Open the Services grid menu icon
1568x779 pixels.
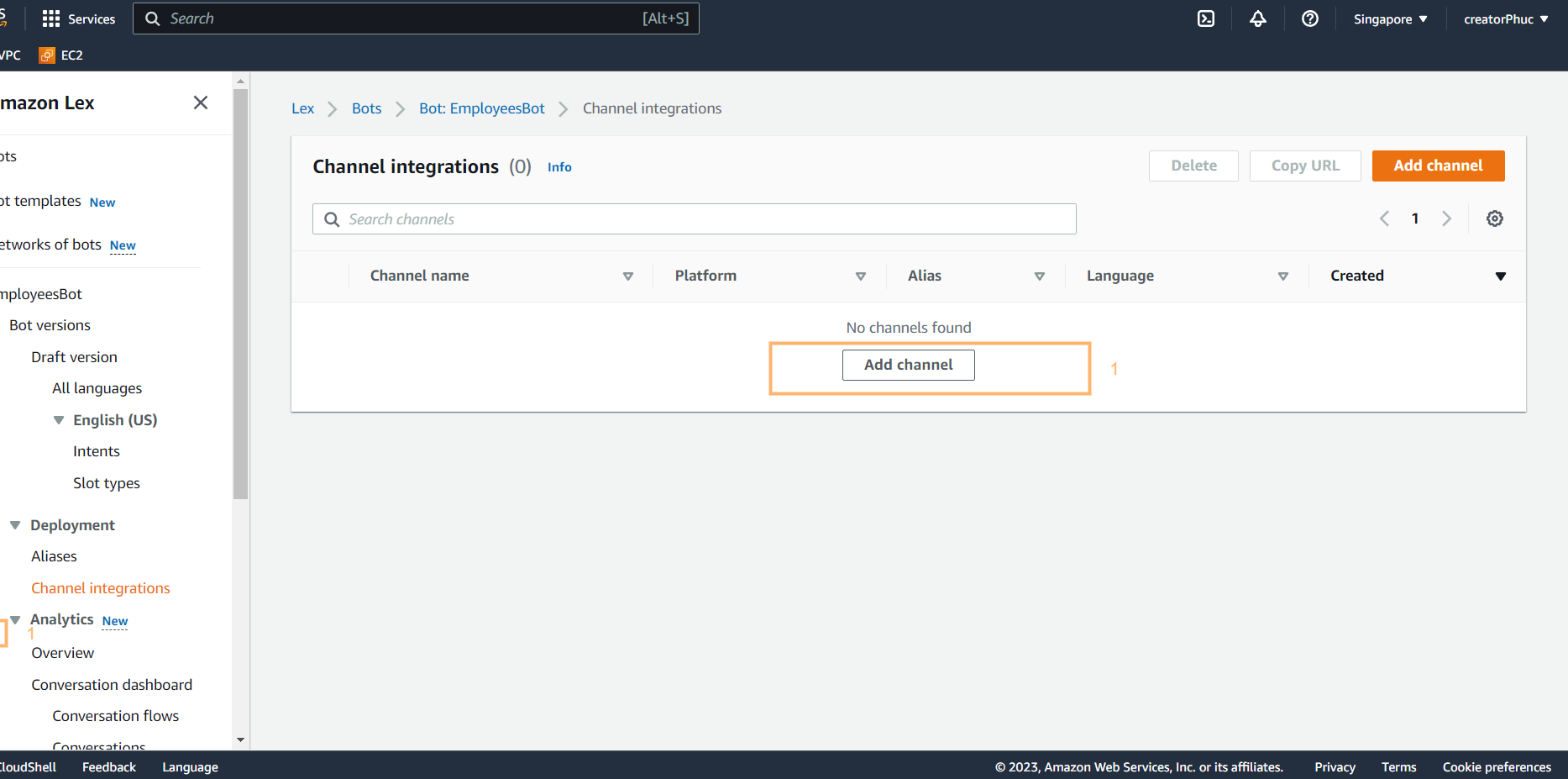tap(50, 18)
